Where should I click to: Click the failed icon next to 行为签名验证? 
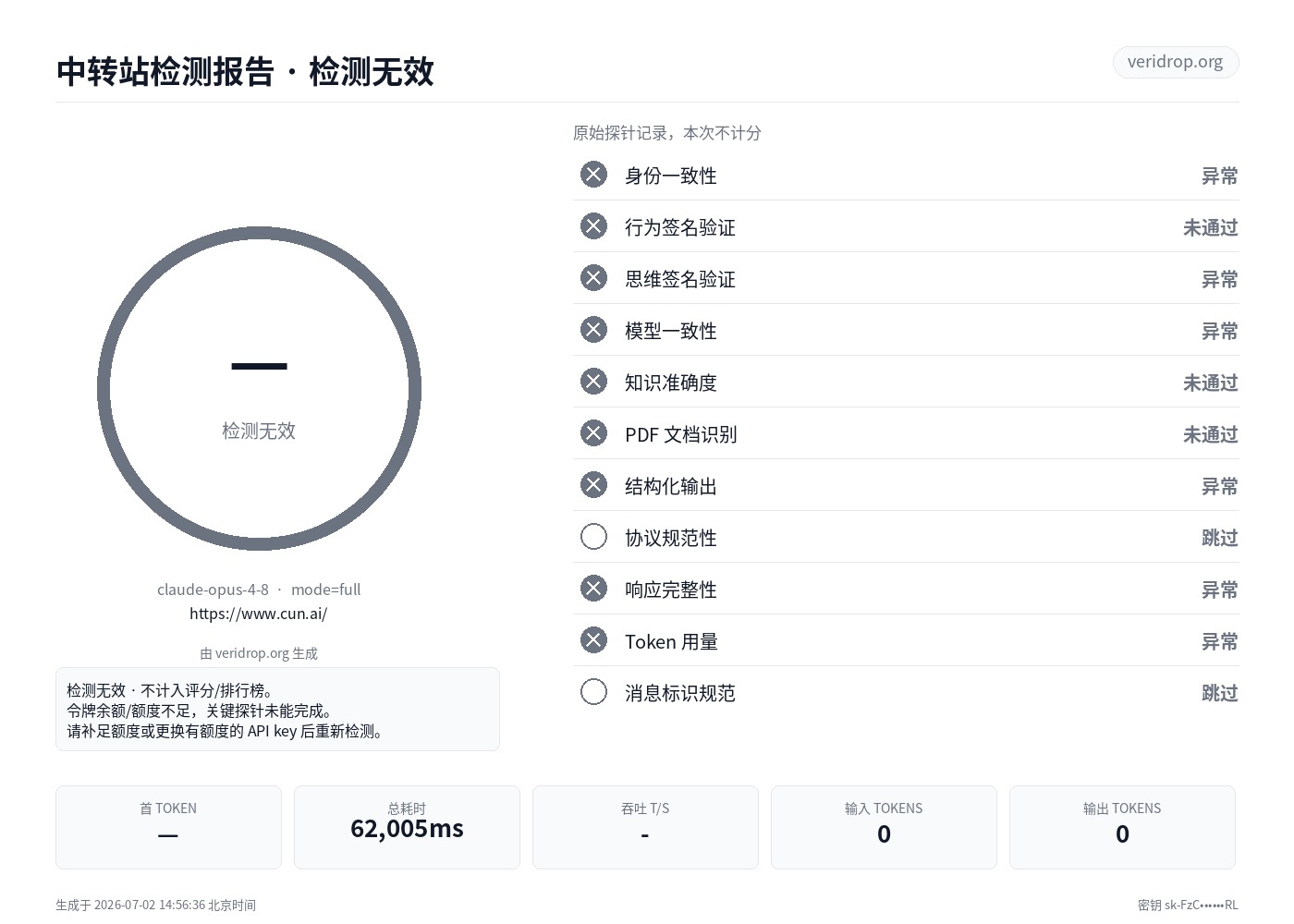click(x=593, y=226)
